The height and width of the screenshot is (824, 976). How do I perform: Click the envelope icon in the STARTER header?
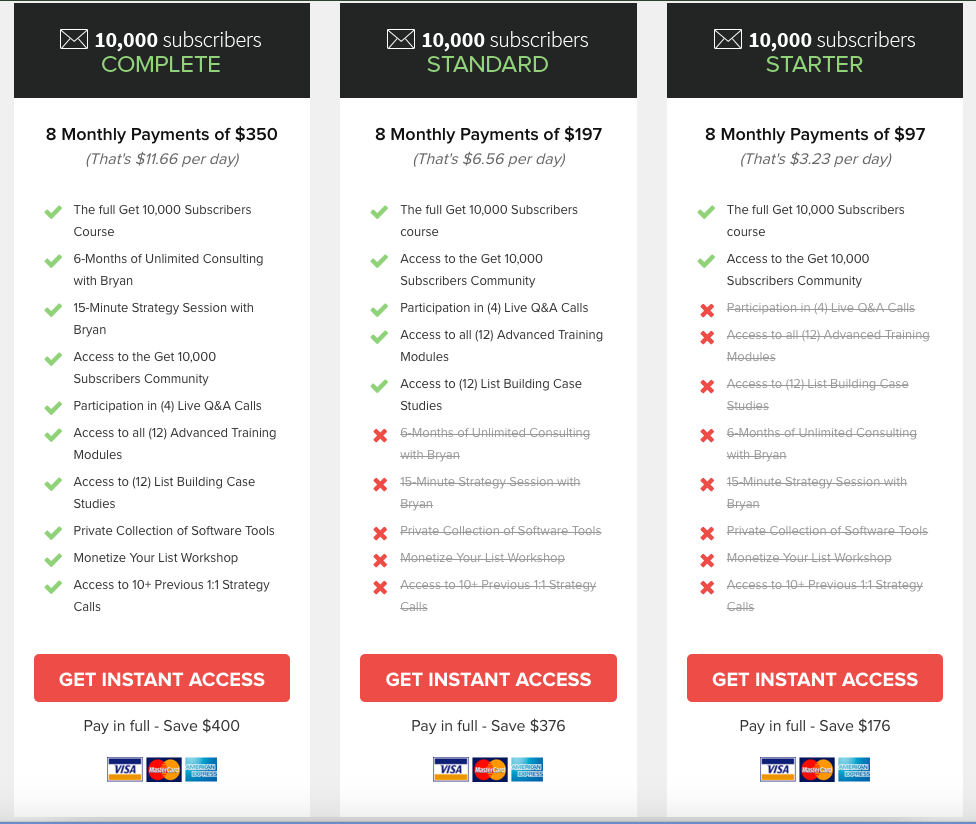728,39
